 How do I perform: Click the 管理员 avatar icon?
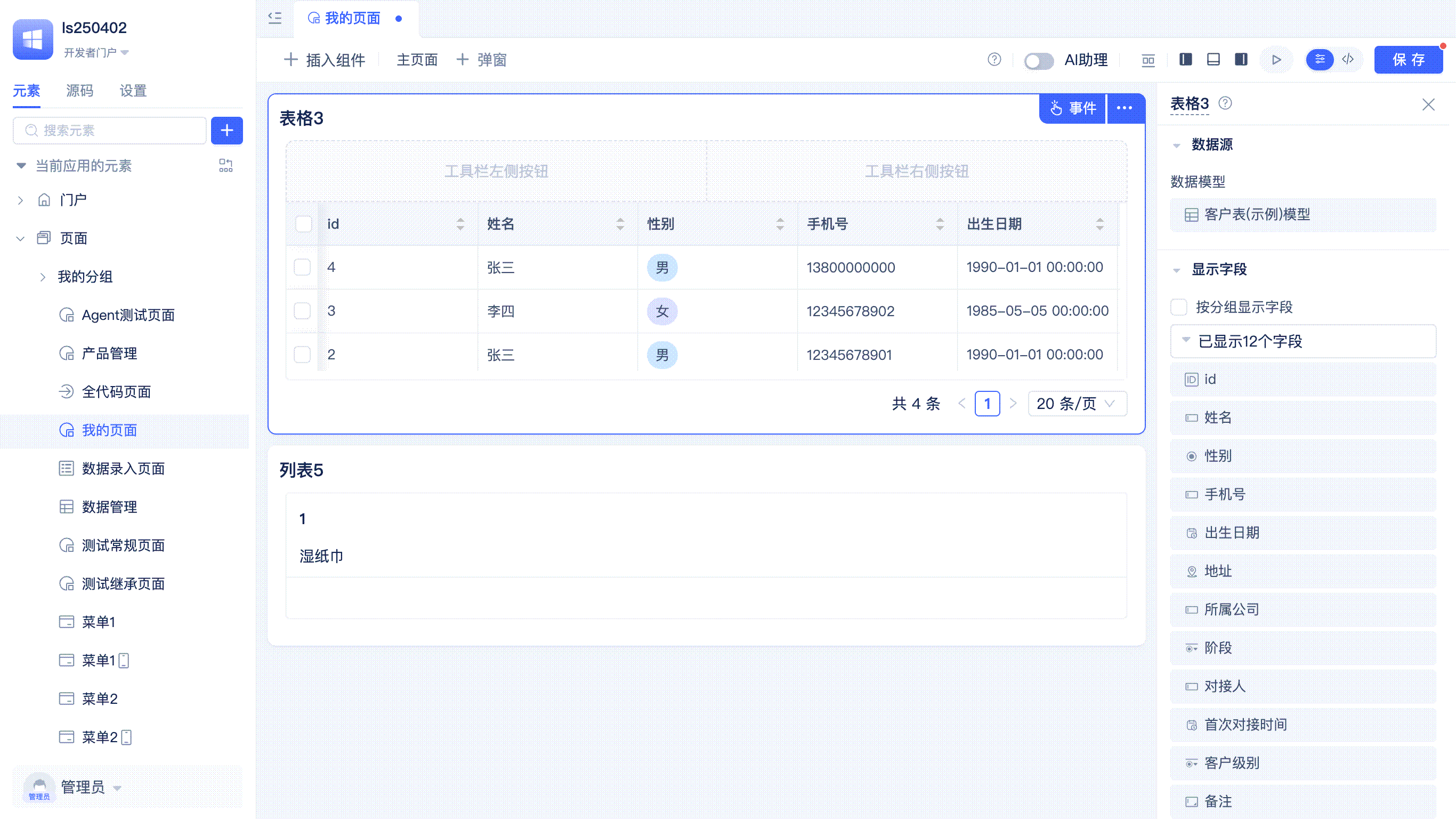click(x=39, y=788)
